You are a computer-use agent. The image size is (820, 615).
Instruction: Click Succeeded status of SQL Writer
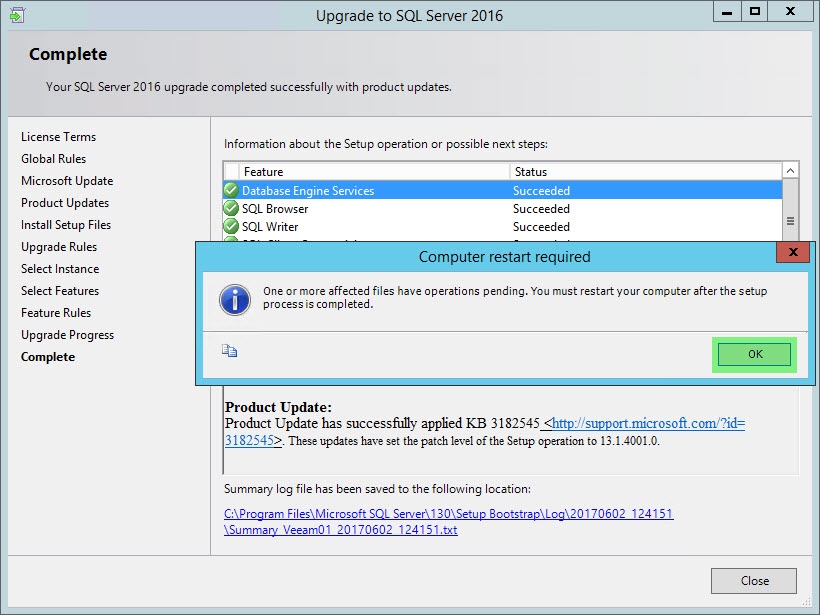tap(541, 226)
